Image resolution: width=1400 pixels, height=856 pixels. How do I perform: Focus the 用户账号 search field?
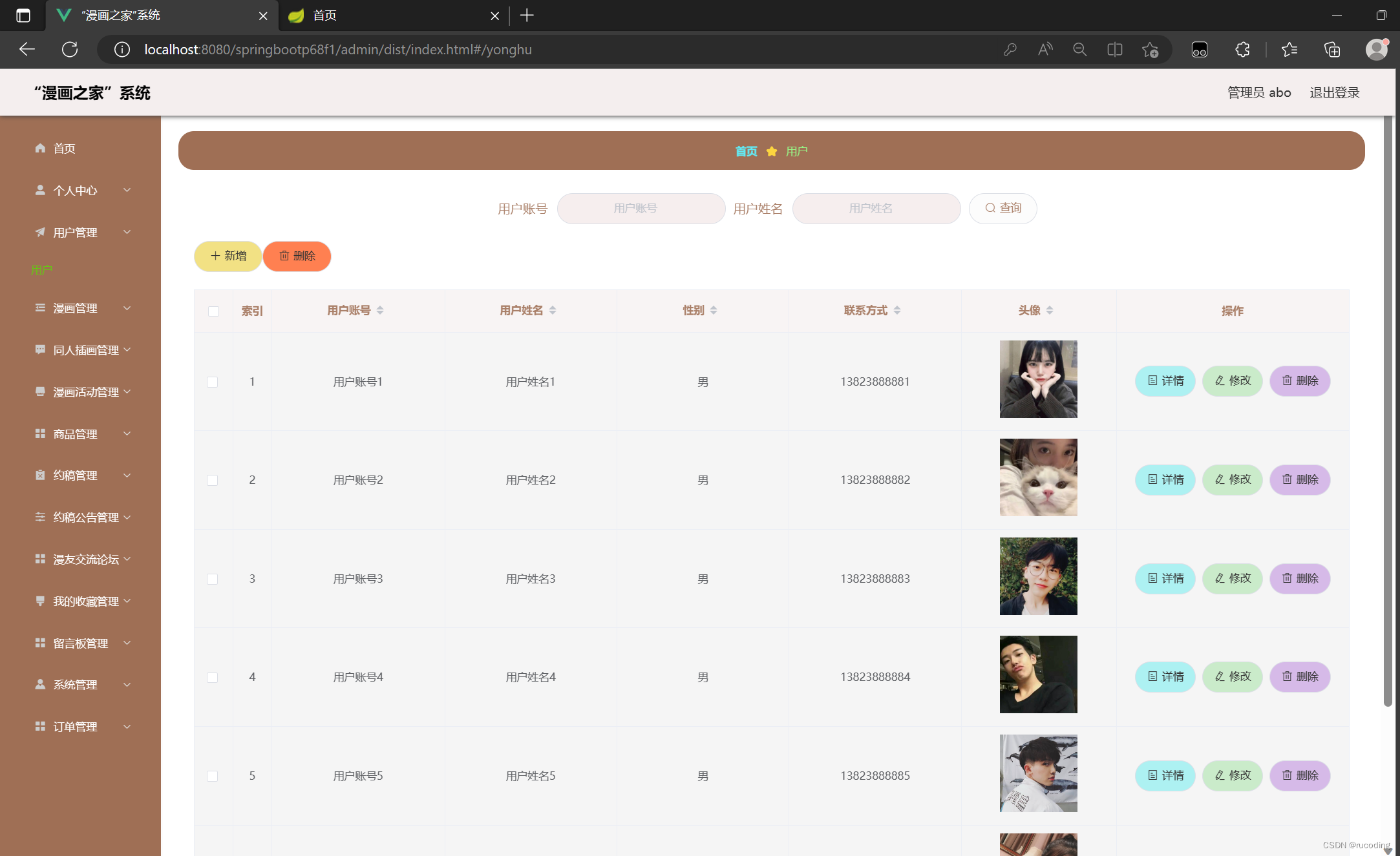point(641,208)
